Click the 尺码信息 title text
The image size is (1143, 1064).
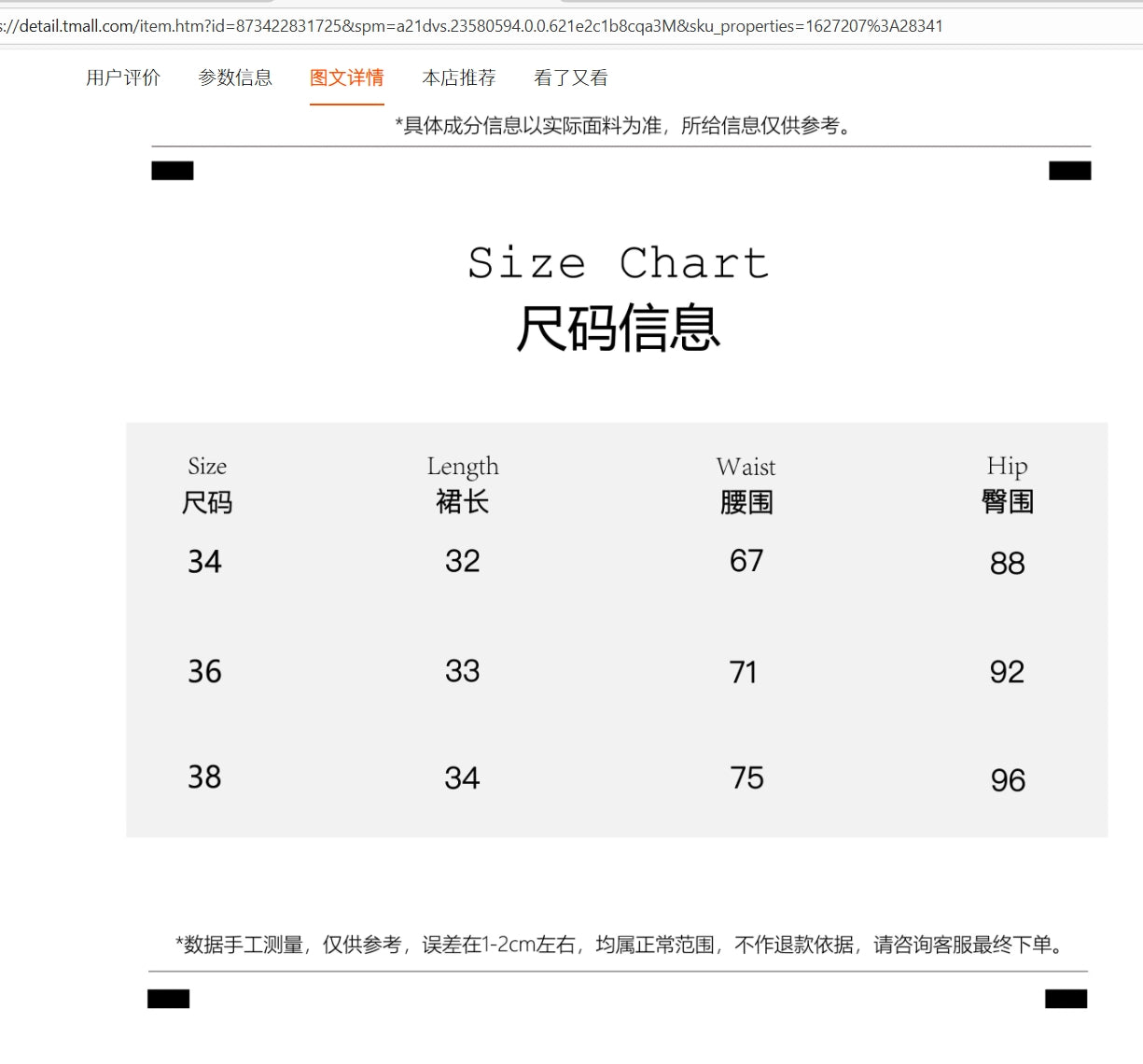pos(618,329)
